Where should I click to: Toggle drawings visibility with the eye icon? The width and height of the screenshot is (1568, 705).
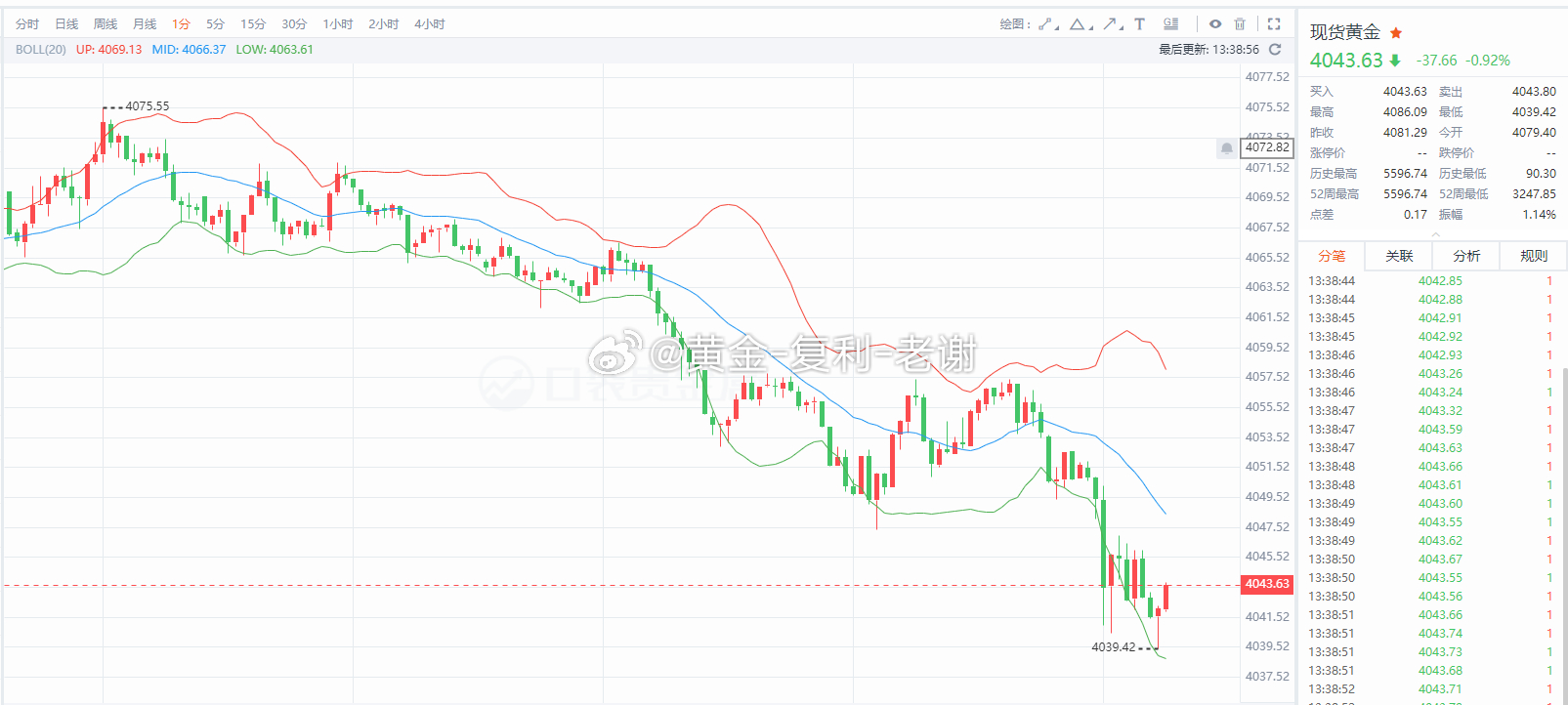coord(1215,24)
